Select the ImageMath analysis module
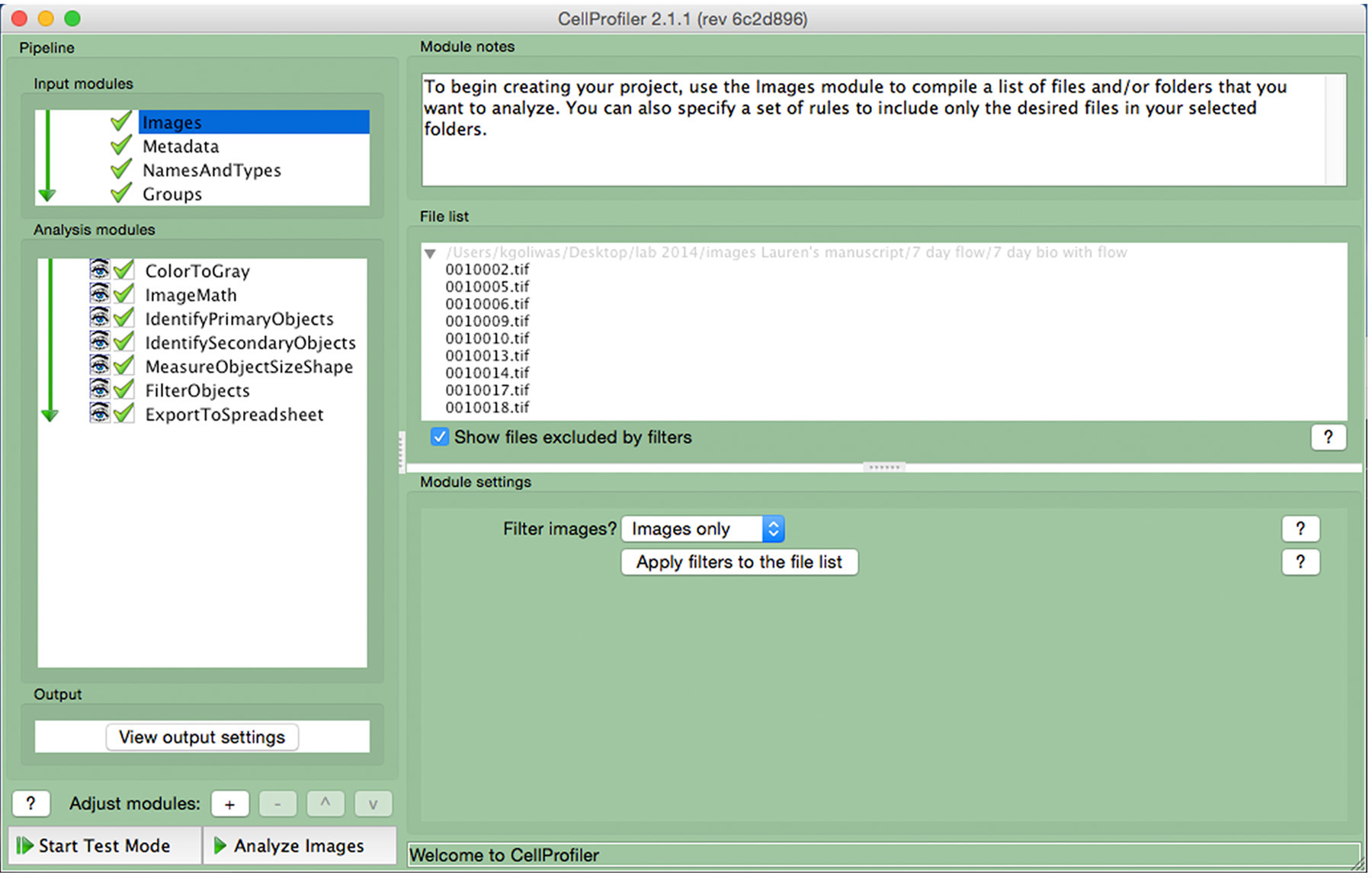The image size is (1372, 878). click(x=191, y=295)
